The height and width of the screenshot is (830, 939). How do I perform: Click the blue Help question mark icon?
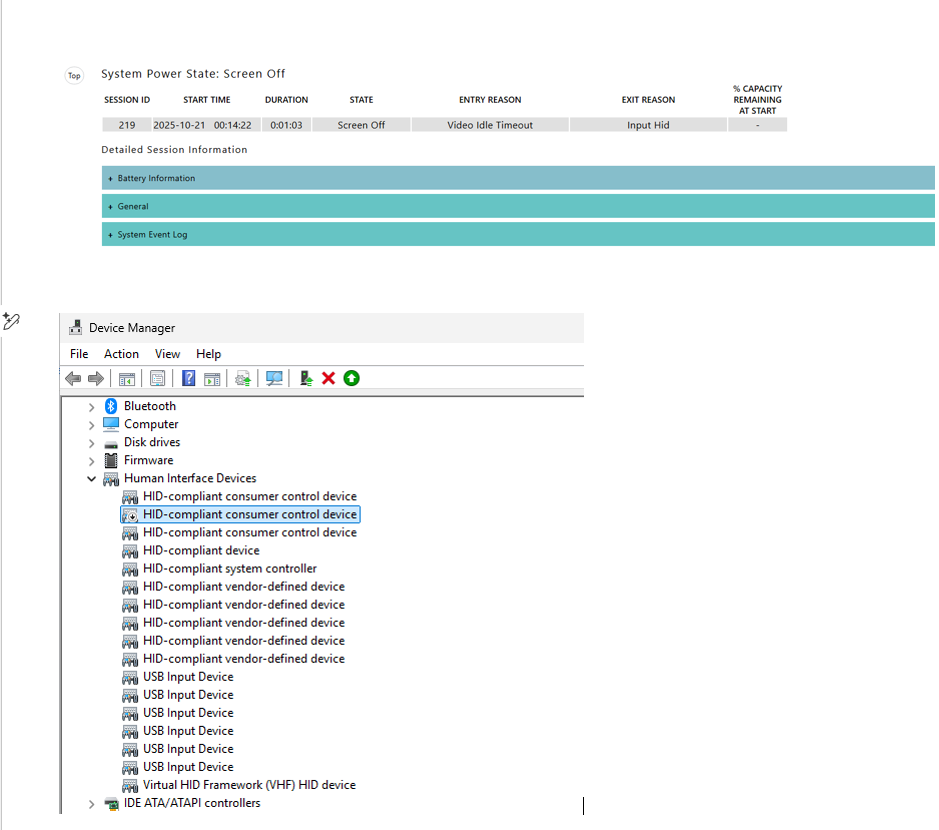pyautogui.click(x=189, y=378)
